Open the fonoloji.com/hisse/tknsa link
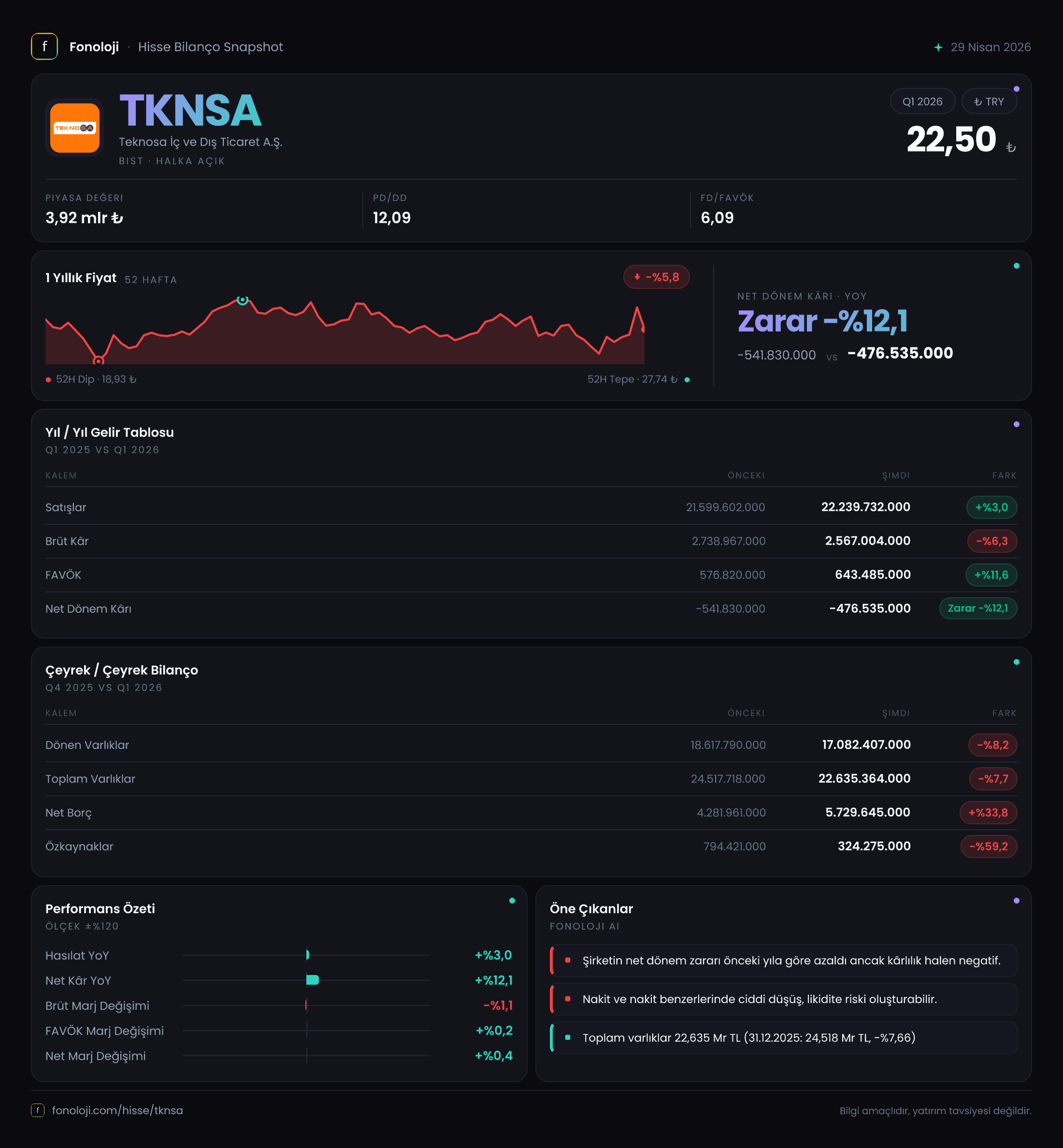This screenshot has width=1063, height=1148. (117, 1110)
